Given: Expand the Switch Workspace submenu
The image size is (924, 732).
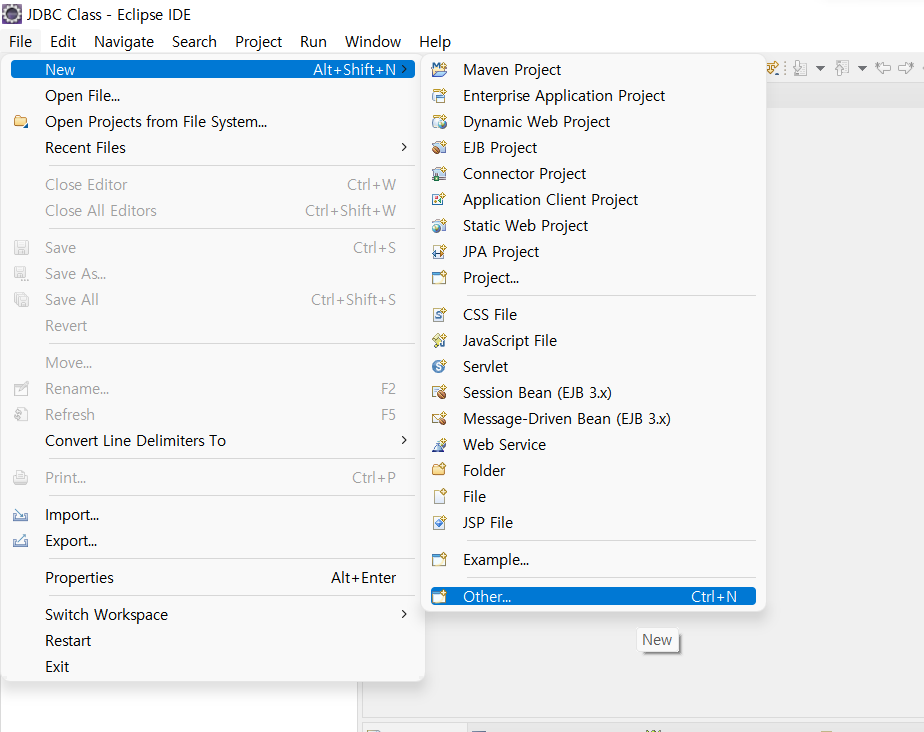Looking at the screenshot, I should (x=404, y=614).
